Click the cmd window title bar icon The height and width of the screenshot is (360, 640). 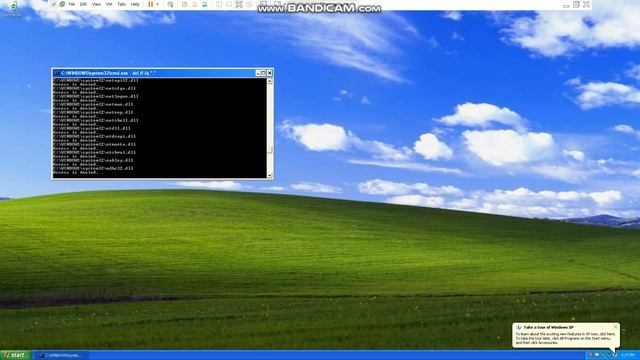[57, 73]
